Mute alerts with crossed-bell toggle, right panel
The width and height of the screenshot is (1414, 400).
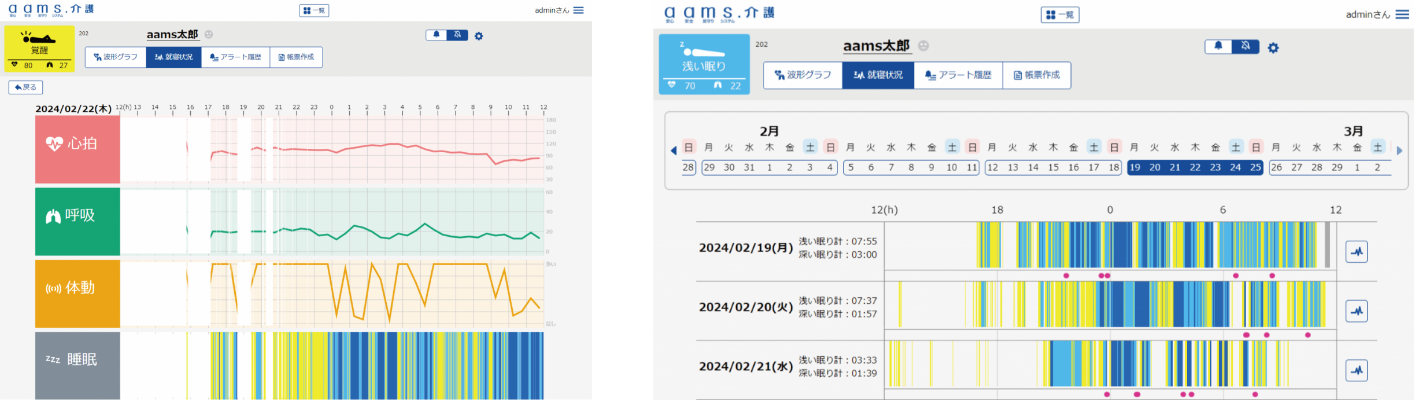pyautogui.click(x=1245, y=46)
